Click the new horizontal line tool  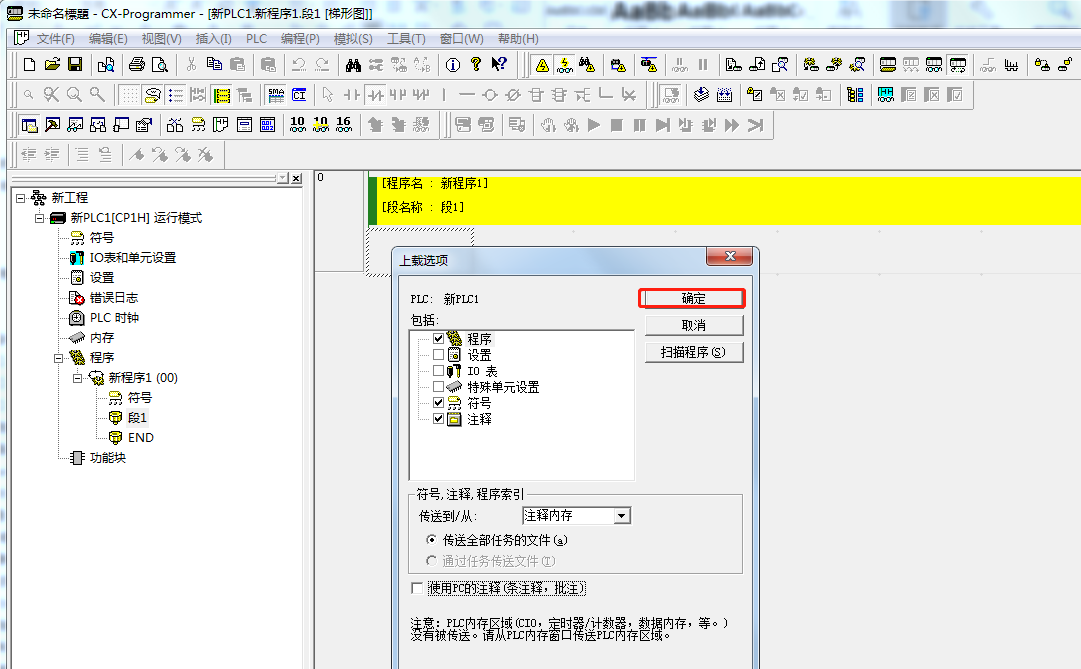coord(467,94)
